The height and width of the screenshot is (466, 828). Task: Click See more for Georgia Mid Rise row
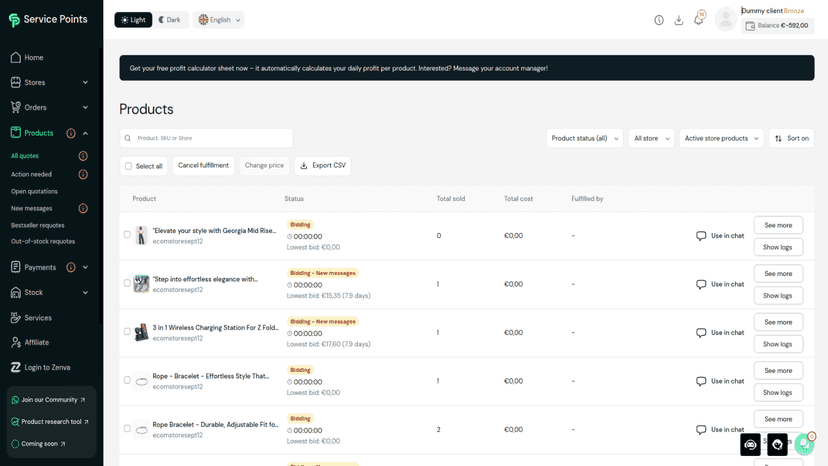[x=778, y=225]
